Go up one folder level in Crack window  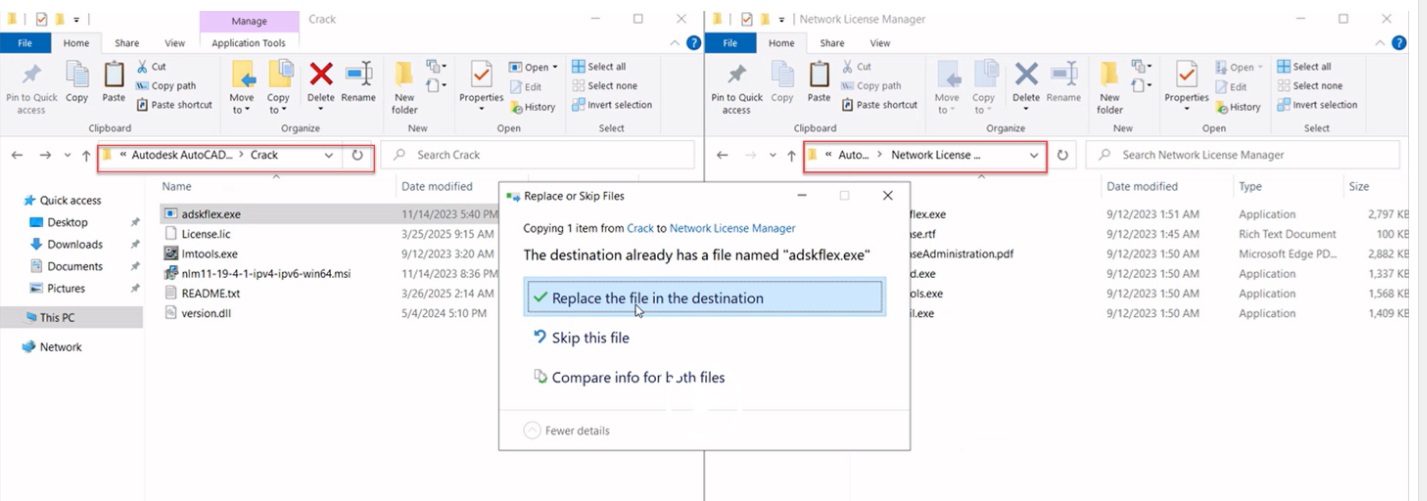(86, 156)
